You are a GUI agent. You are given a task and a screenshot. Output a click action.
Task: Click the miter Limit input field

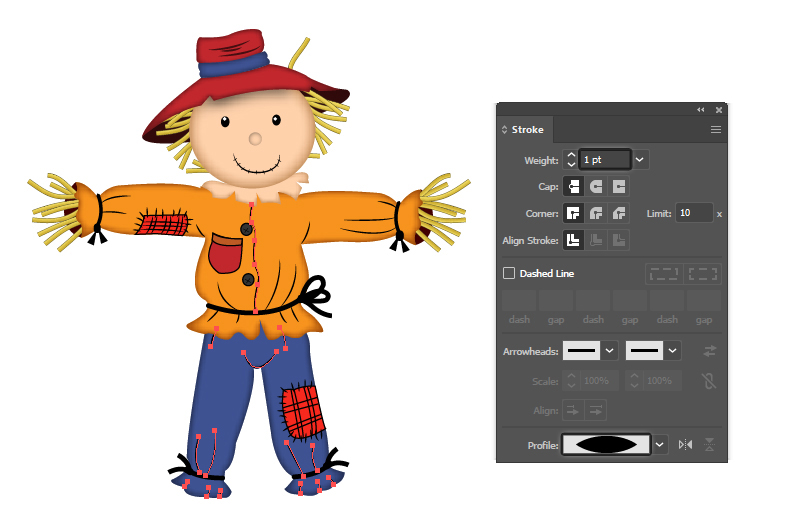pyautogui.click(x=694, y=213)
